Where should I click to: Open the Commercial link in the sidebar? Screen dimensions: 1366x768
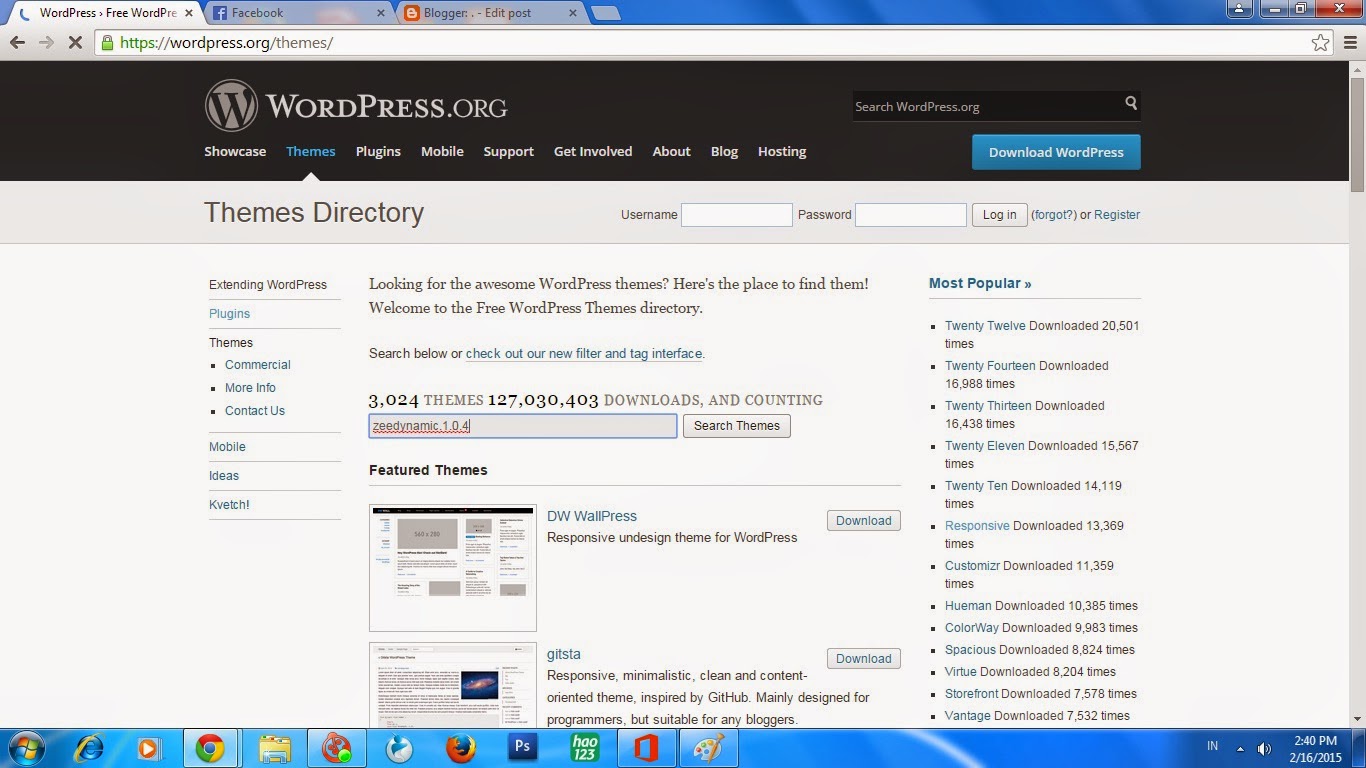coord(258,365)
